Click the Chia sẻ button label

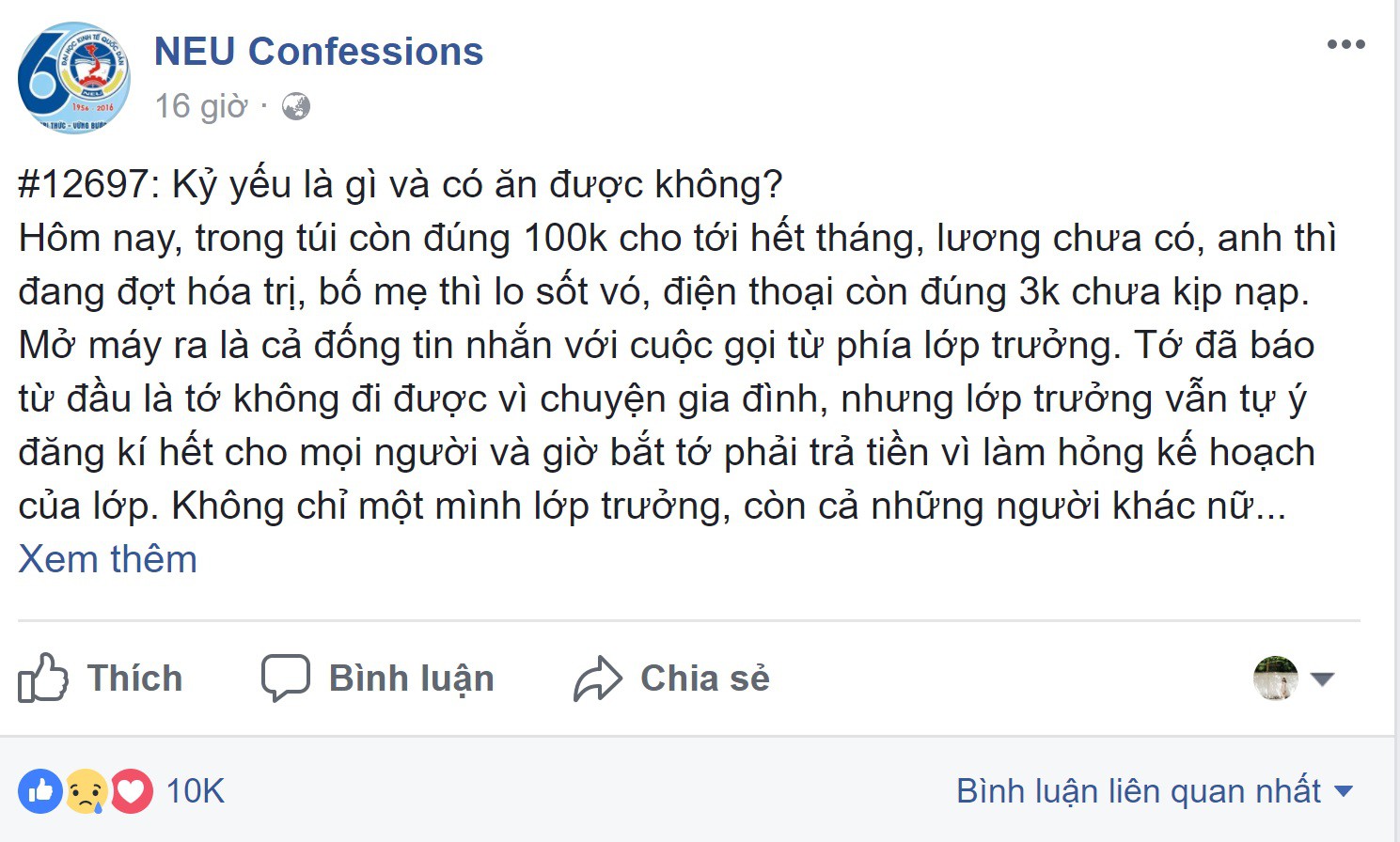(703, 677)
